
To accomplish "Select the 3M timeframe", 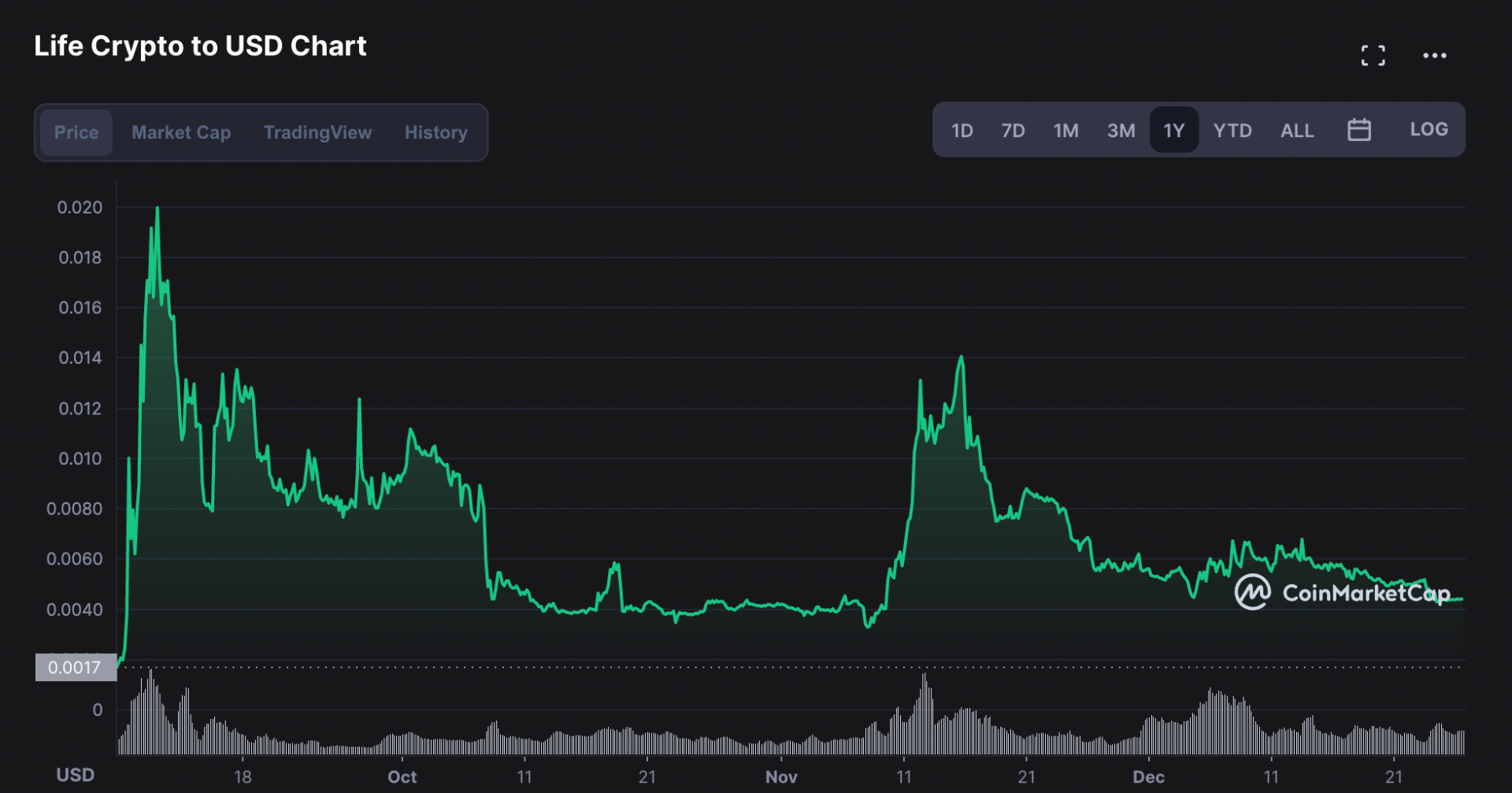I will (1121, 130).
